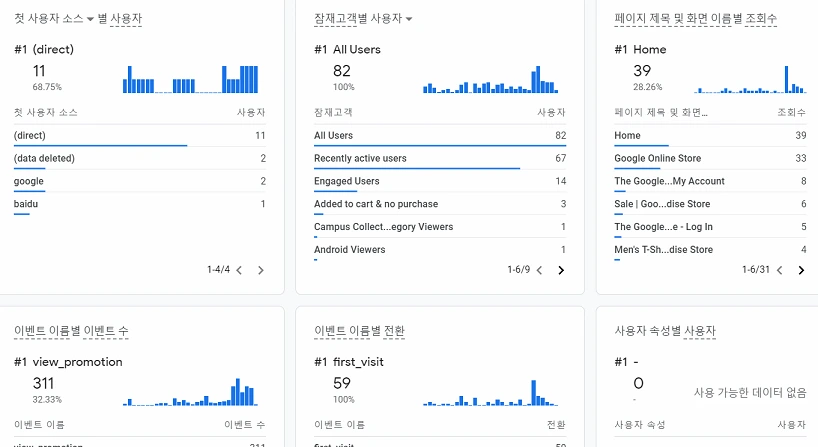Click the 1-6/9 pagination label
818x447 pixels.
pos(519,270)
